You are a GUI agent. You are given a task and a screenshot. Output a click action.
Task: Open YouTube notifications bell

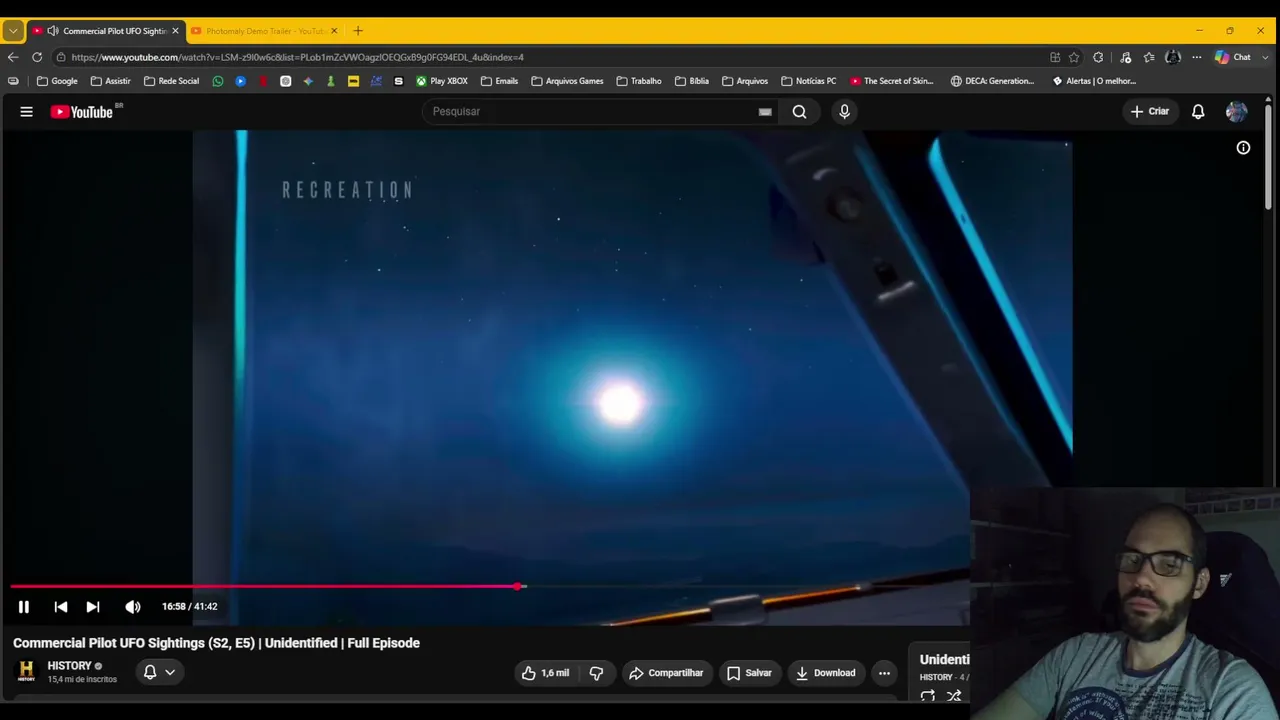(1198, 111)
